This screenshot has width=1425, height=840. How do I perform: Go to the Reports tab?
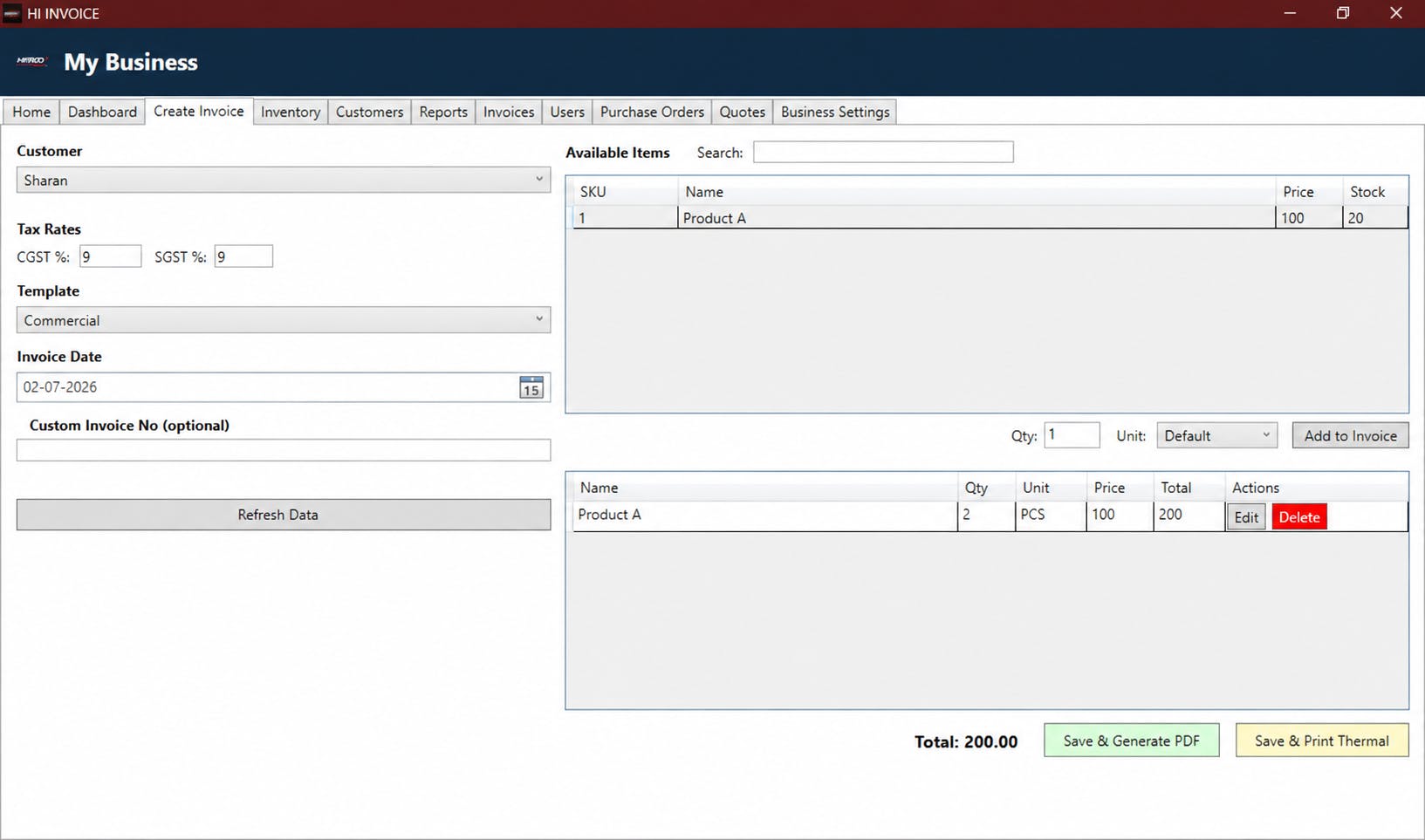443,112
